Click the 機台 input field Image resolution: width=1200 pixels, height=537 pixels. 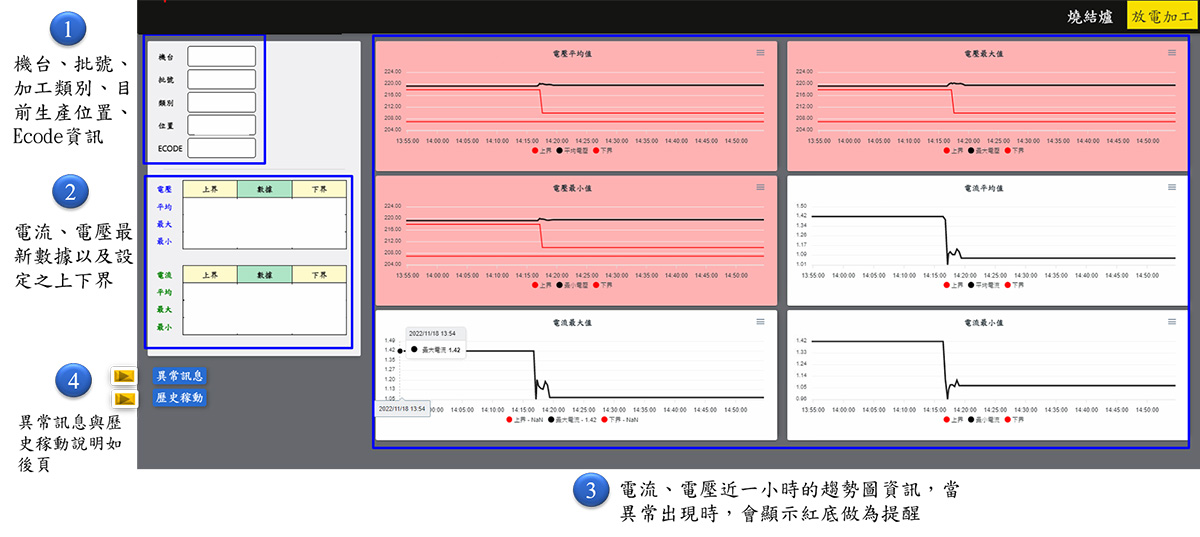(221, 57)
